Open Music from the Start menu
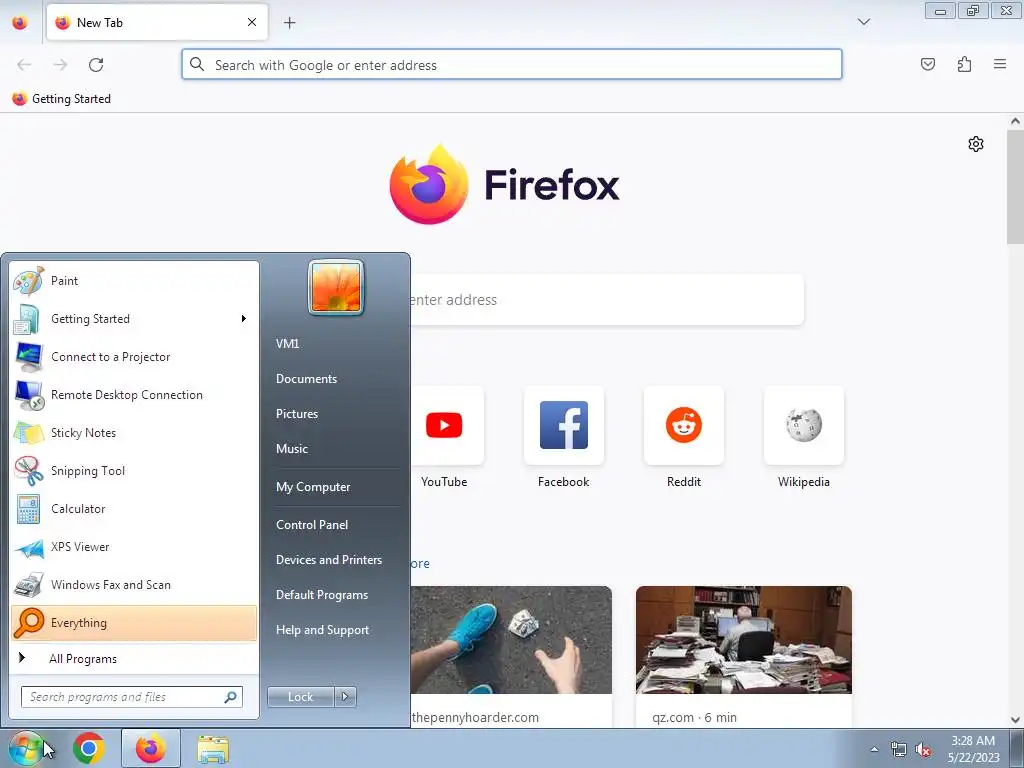The image size is (1024, 768). (x=292, y=449)
